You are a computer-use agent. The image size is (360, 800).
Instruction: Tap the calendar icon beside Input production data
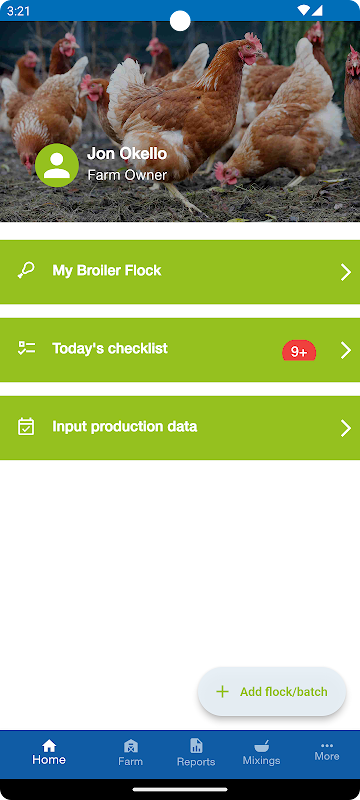point(26,426)
